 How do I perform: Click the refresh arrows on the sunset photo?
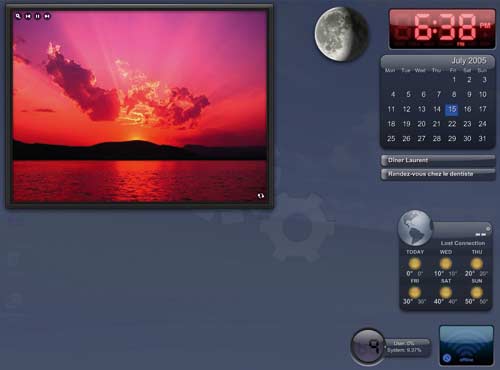(261, 196)
